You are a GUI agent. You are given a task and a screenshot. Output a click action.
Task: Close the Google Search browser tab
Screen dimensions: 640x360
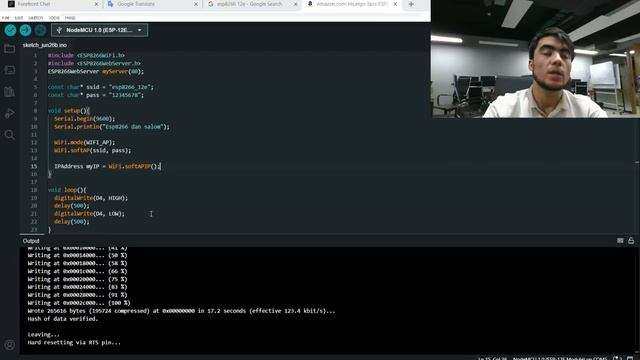(296, 4)
